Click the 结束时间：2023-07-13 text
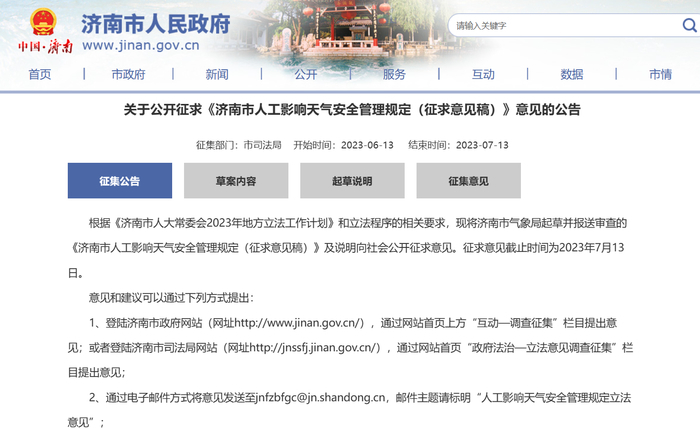 [x=458, y=145]
